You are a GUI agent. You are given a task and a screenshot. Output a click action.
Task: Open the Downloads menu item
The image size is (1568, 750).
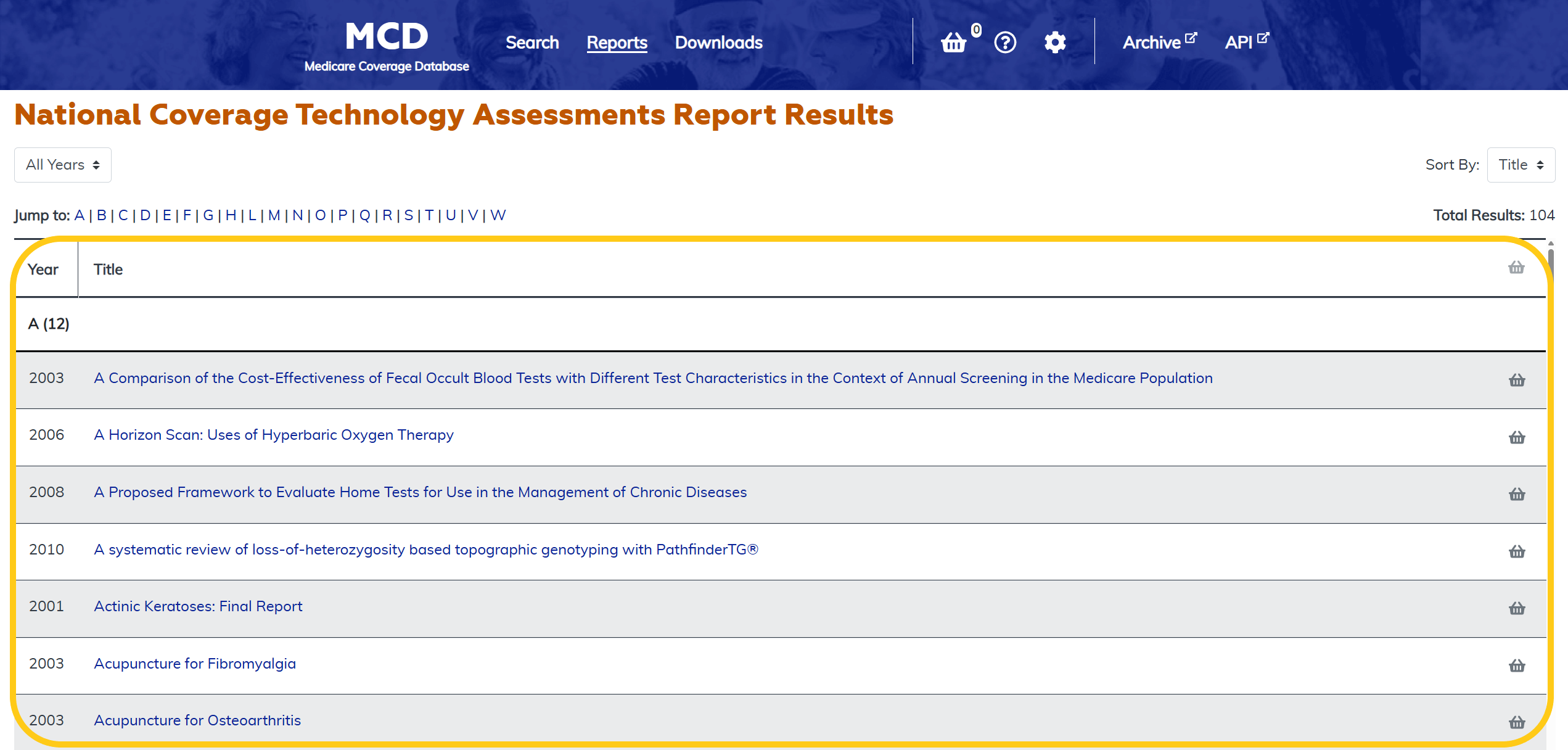[718, 43]
